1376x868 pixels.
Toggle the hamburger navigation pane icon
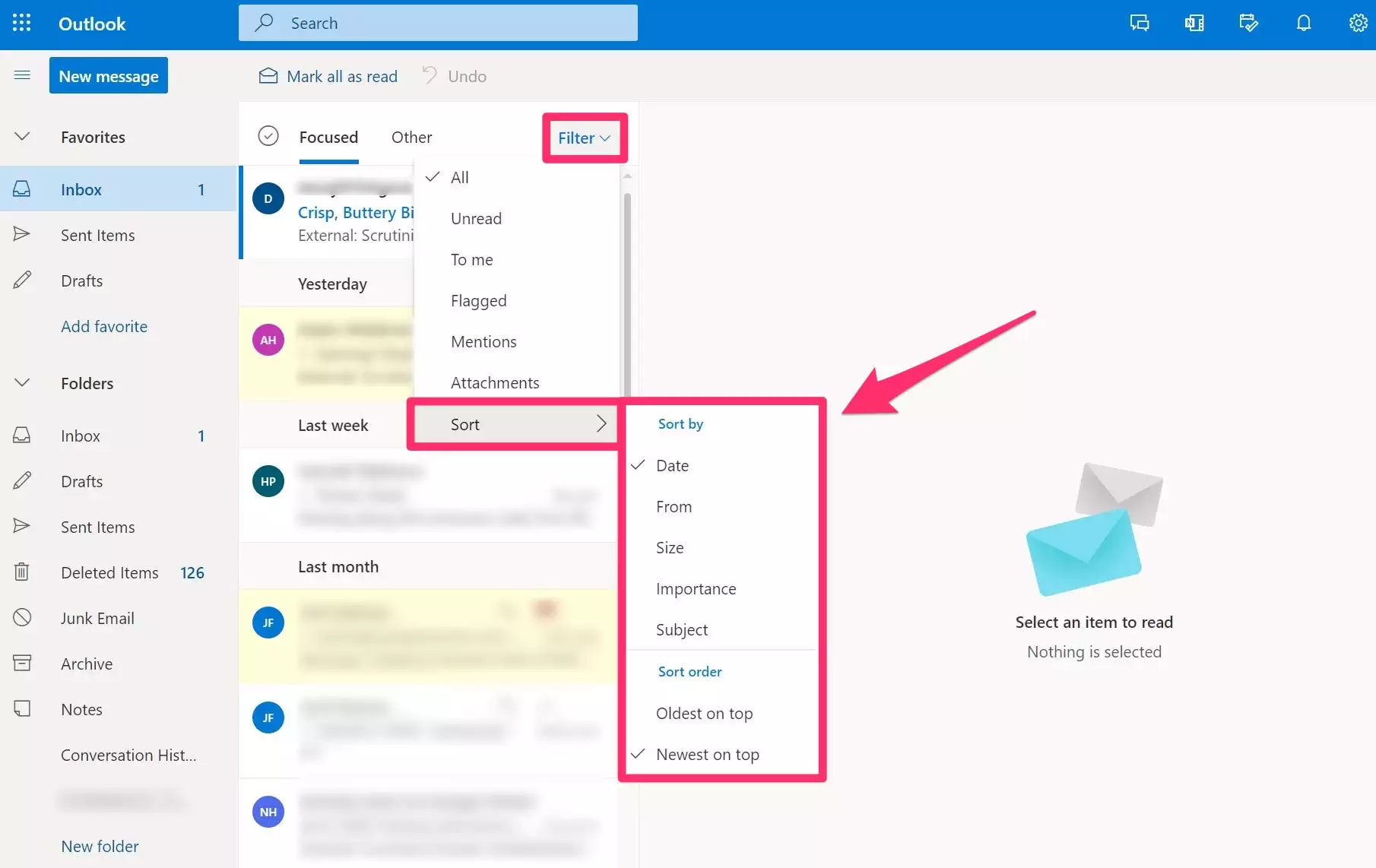[22, 75]
